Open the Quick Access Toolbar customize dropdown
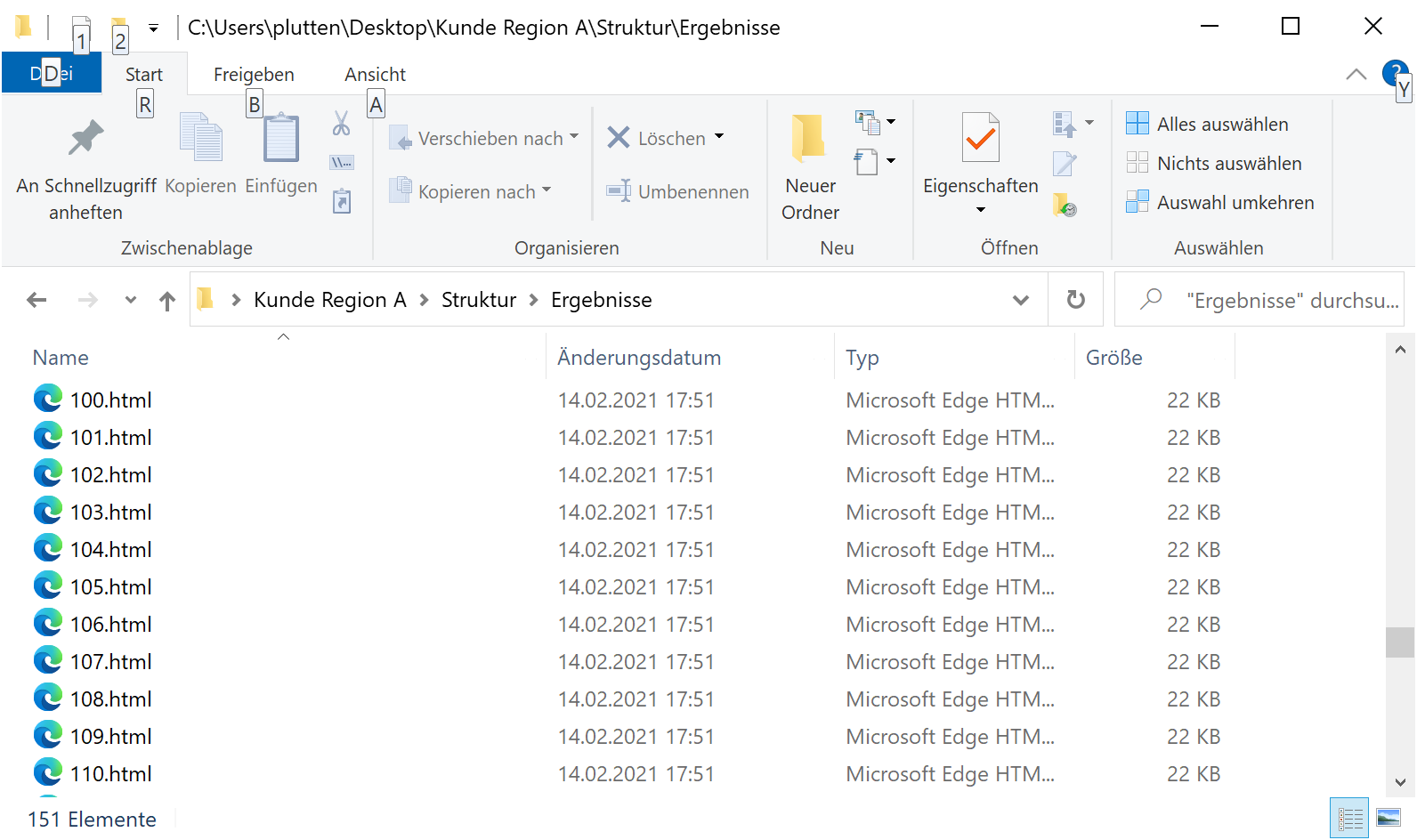The image size is (1417, 840). (x=153, y=28)
